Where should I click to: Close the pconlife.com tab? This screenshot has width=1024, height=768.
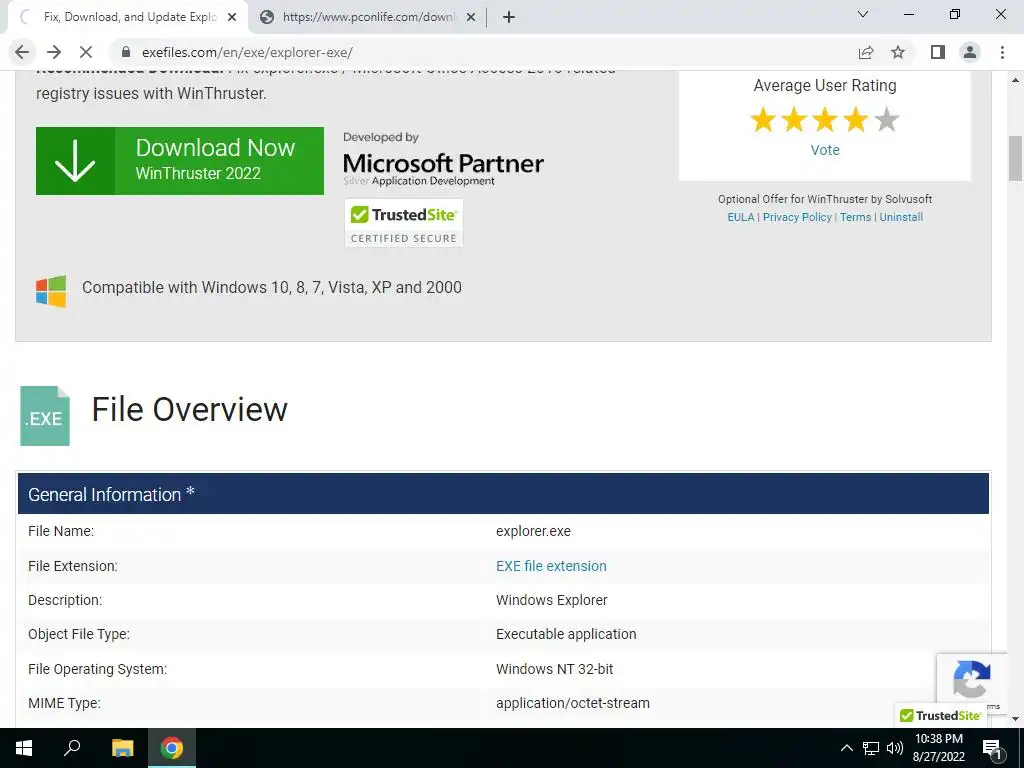tap(471, 18)
